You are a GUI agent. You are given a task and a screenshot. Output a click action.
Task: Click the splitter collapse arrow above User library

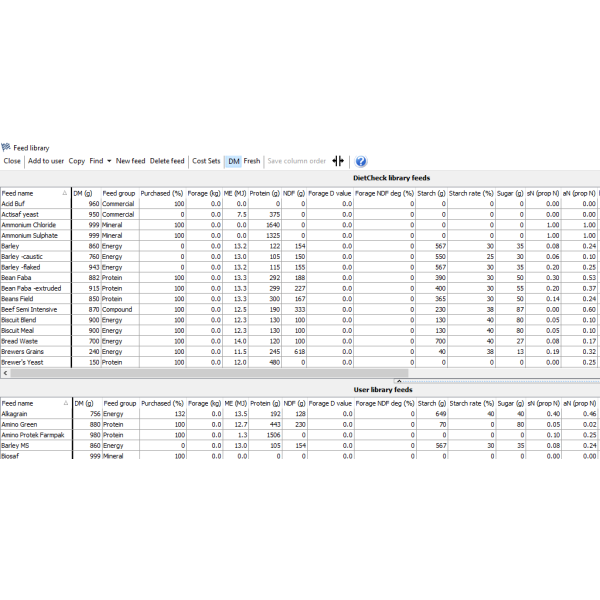pos(399,381)
